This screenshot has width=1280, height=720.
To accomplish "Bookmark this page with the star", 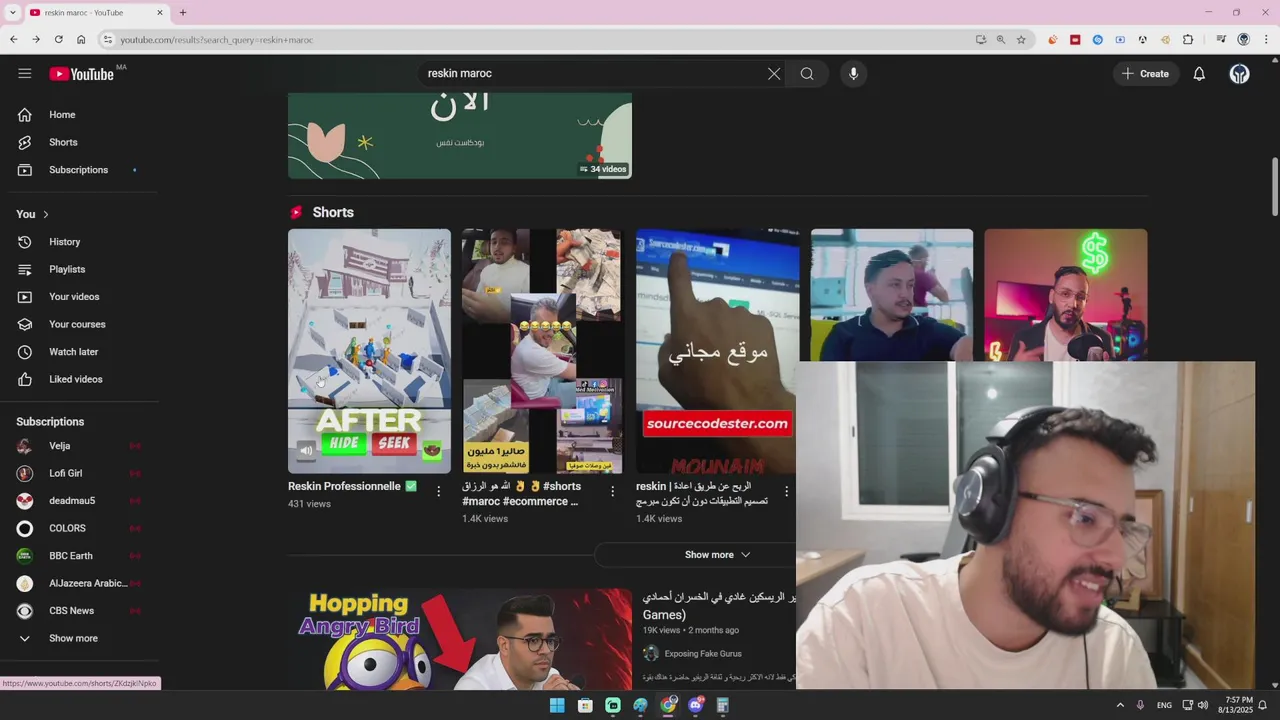I will pyautogui.click(x=1021, y=39).
